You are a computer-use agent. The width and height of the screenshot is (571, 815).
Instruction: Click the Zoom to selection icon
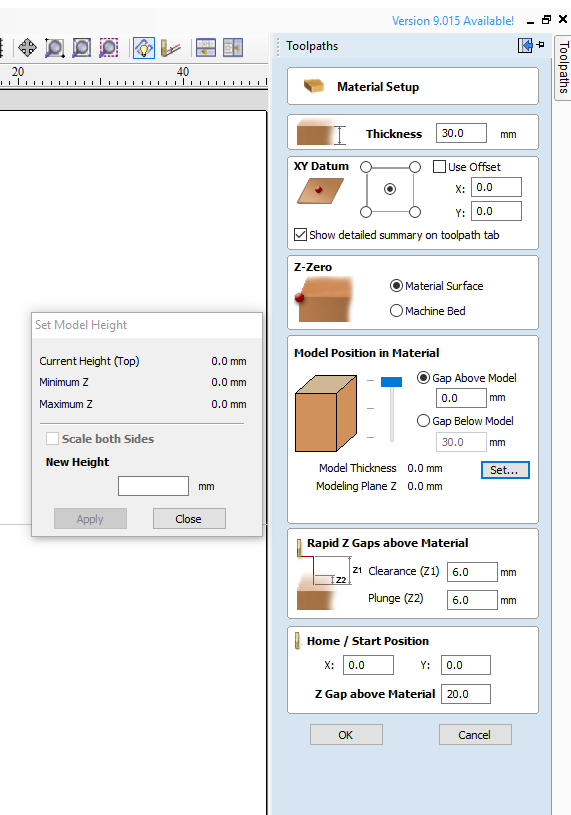click(x=109, y=48)
